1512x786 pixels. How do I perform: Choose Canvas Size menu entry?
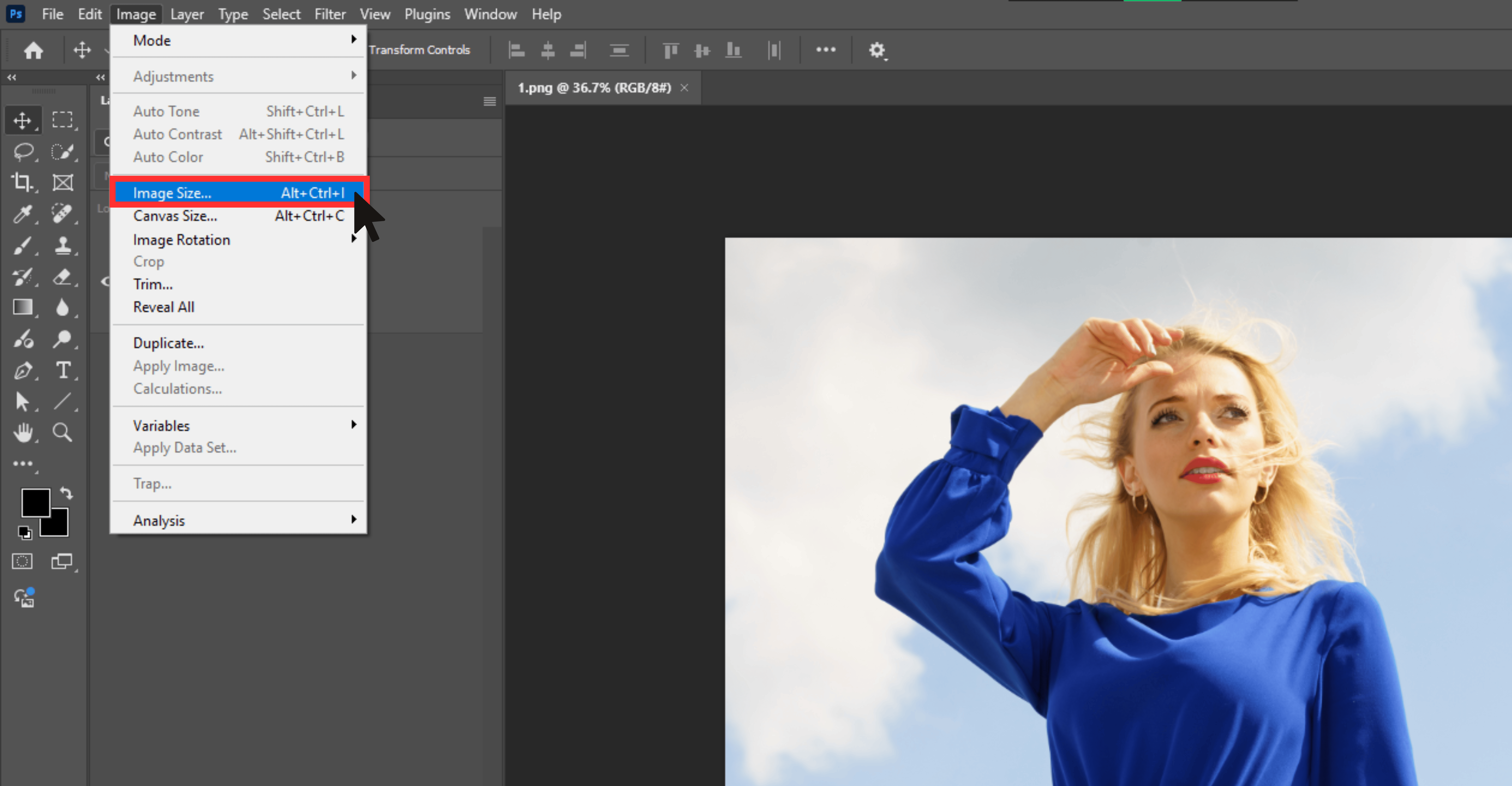[238, 216]
